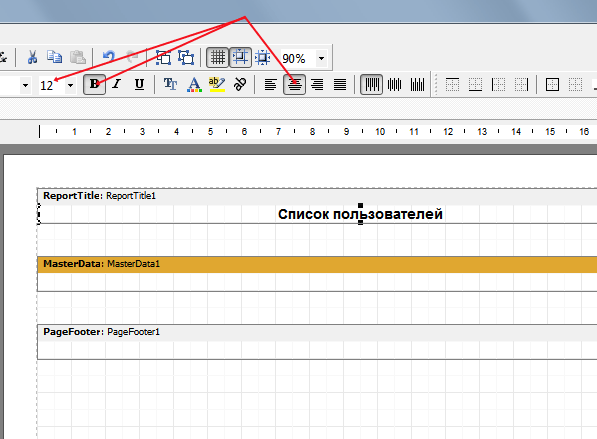Image resolution: width=597 pixels, height=439 pixels.
Task: Click the highlight text icon
Action: (x=217, y=84)
